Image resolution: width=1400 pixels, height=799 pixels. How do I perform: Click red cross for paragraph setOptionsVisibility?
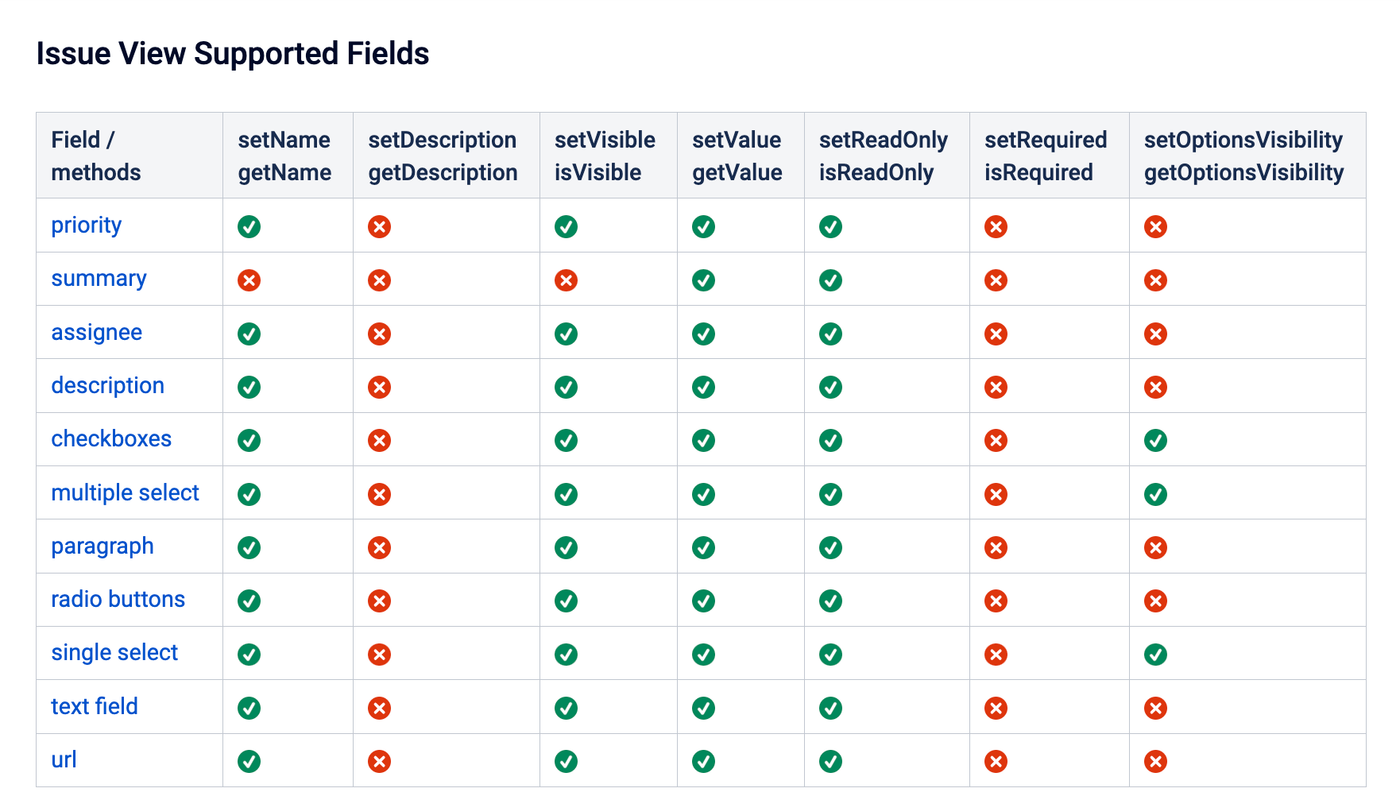coord(1155,548)
